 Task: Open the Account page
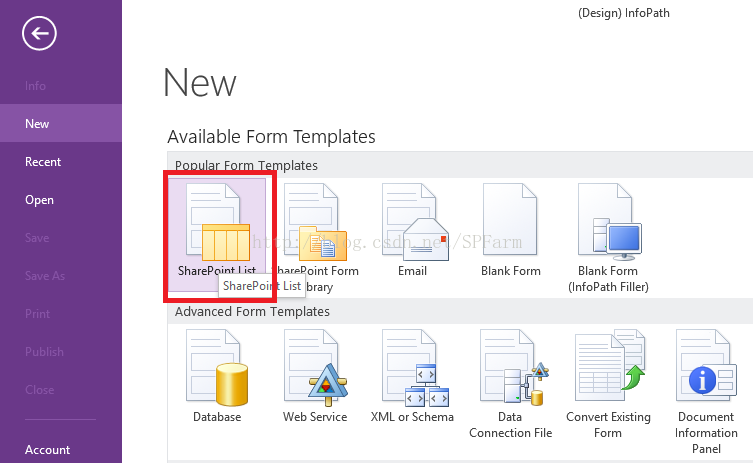click(x=48, y=450)
